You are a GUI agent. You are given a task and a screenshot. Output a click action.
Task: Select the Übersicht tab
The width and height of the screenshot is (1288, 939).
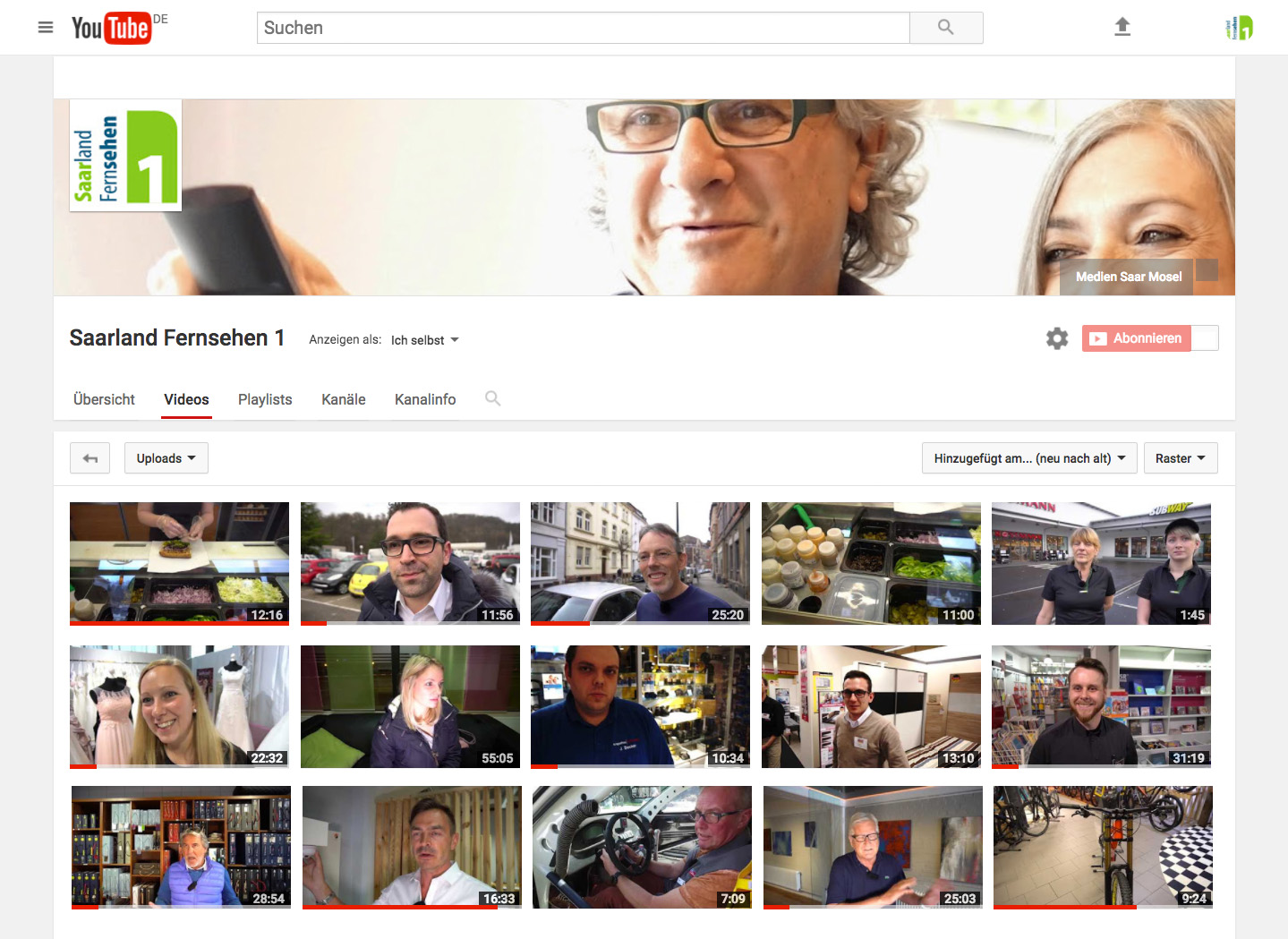click(104, 399)
